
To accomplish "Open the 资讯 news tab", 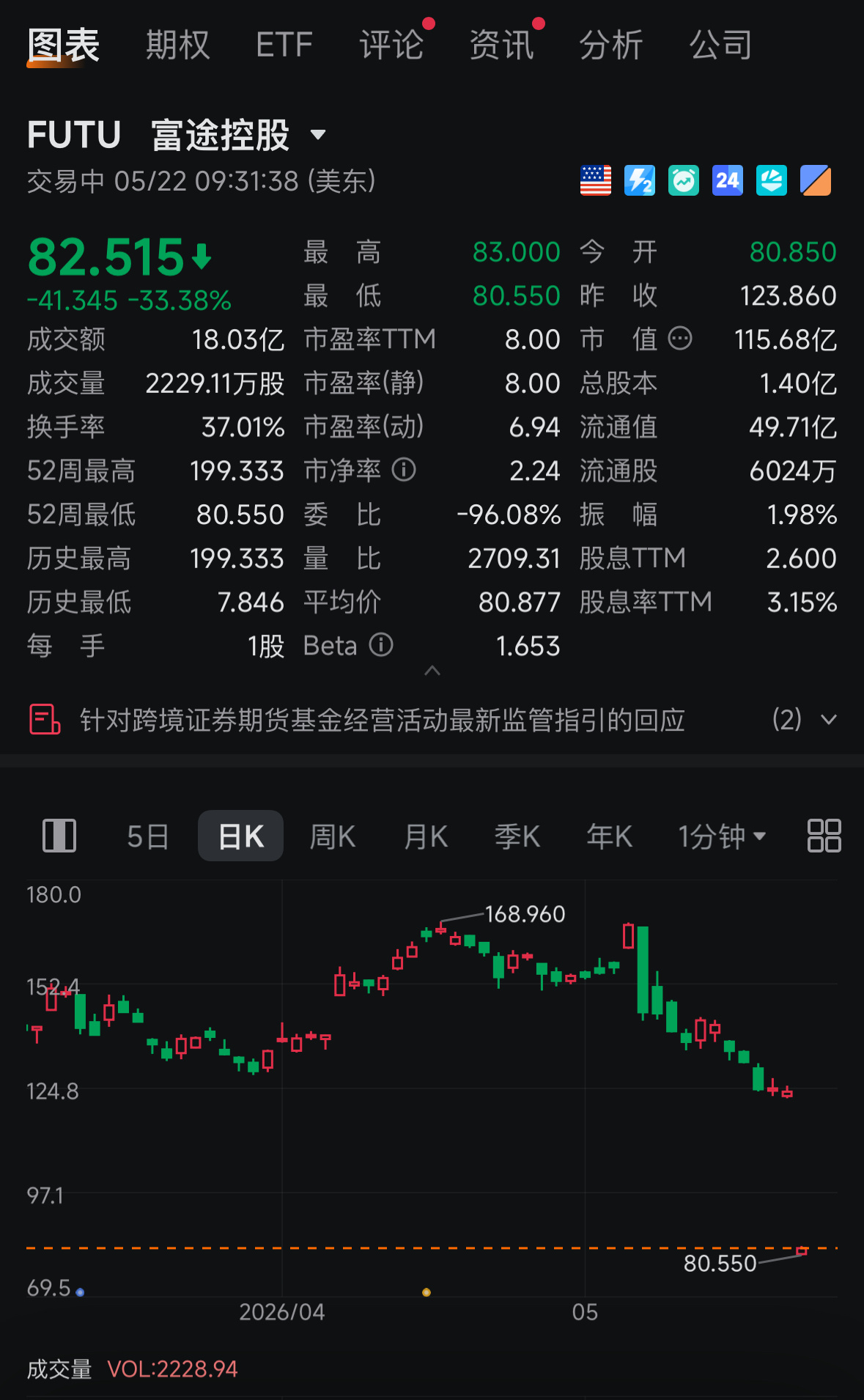I will point(501,45).
